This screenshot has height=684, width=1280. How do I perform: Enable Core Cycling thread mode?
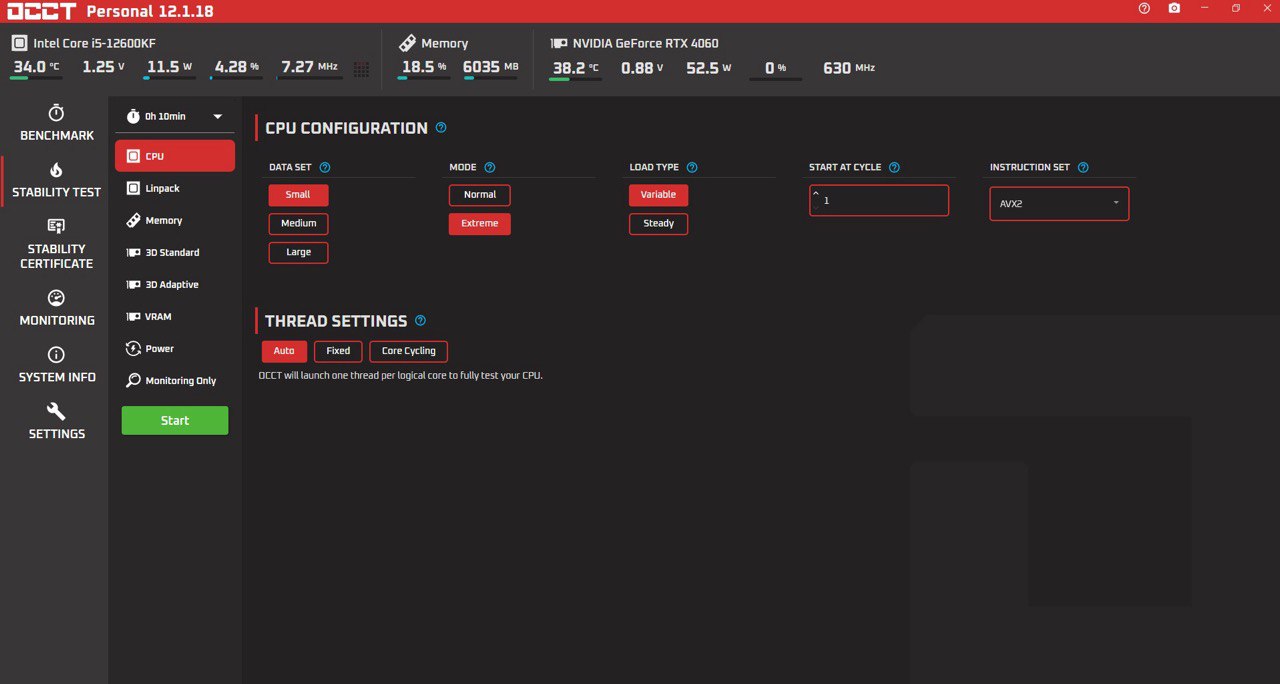click(409, 351)
